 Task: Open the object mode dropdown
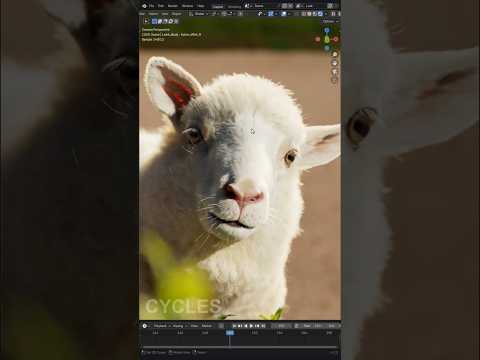coord(199,14)
